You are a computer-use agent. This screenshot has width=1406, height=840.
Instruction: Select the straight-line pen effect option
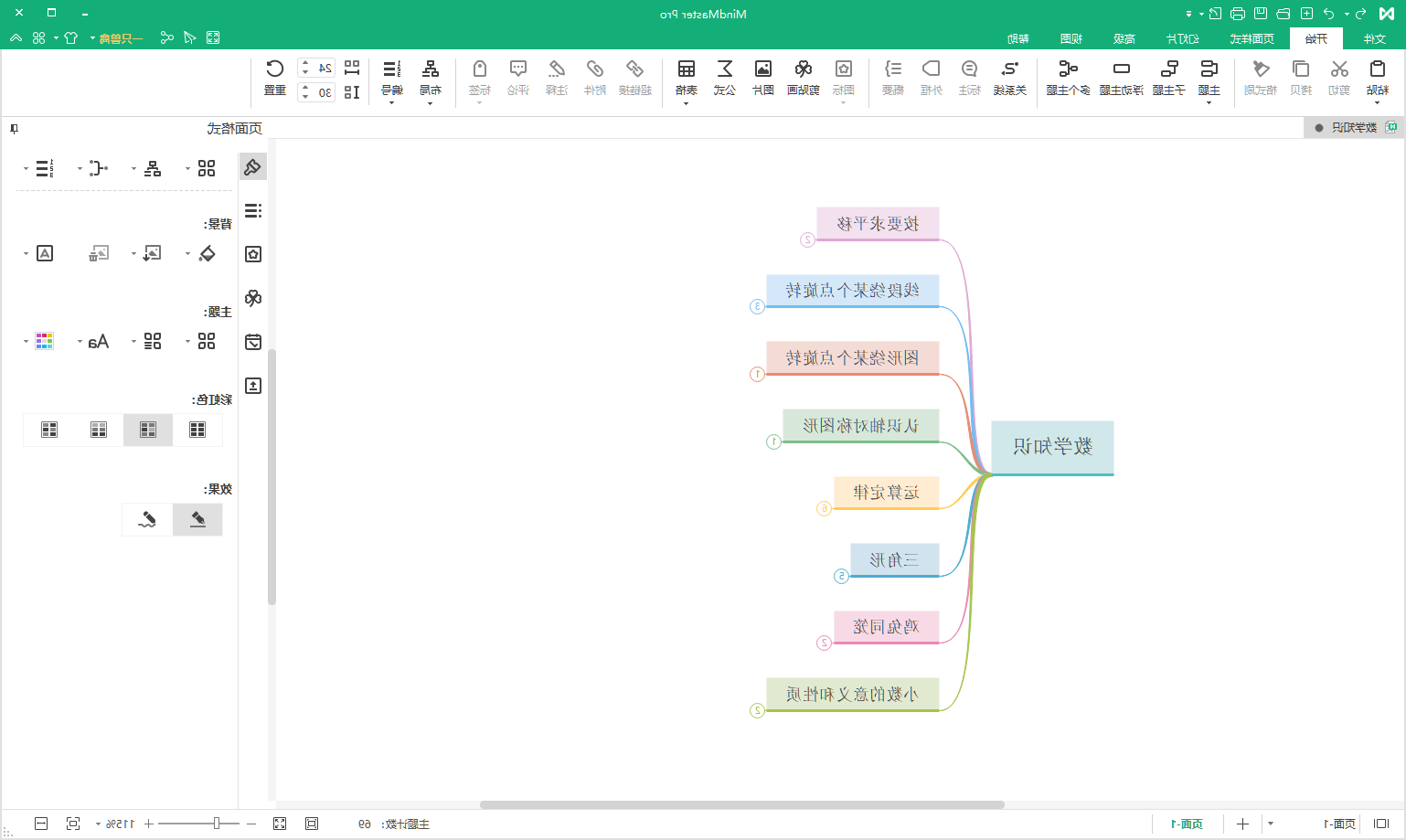pyautogui.click(x=197, y=519)
